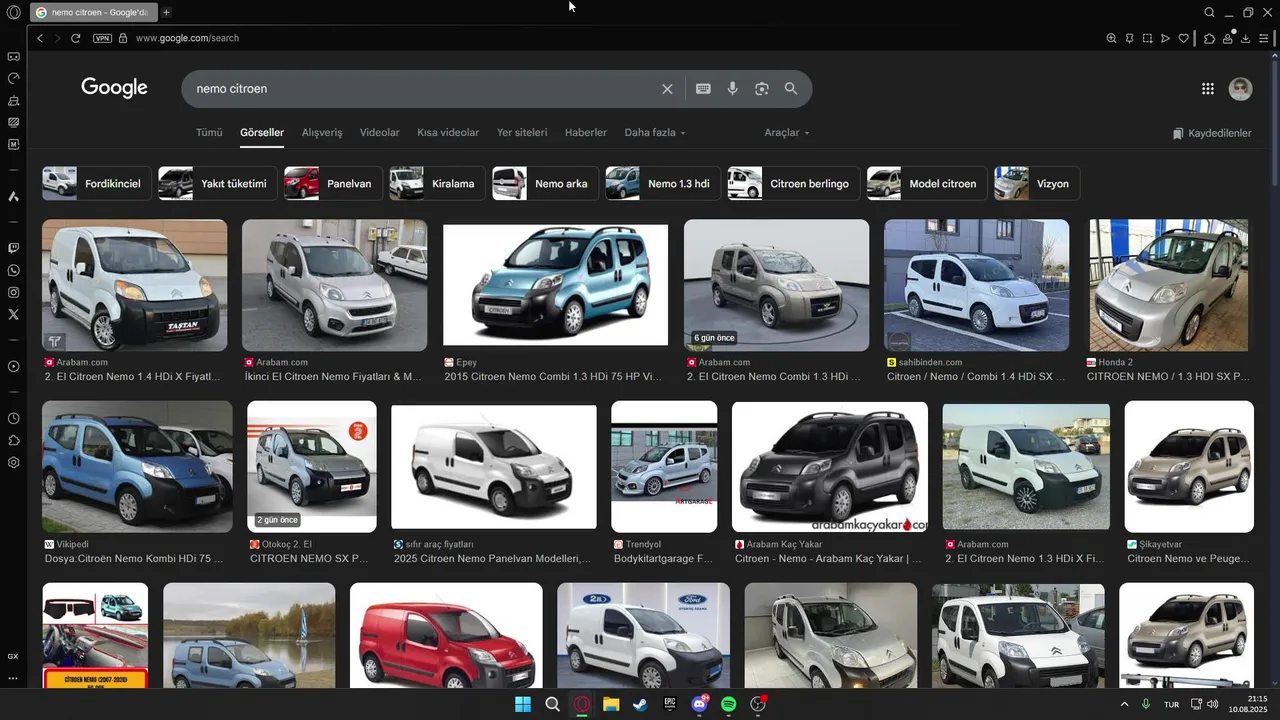Open Twitch from the Opera sidebar

[x=13, y=248]
